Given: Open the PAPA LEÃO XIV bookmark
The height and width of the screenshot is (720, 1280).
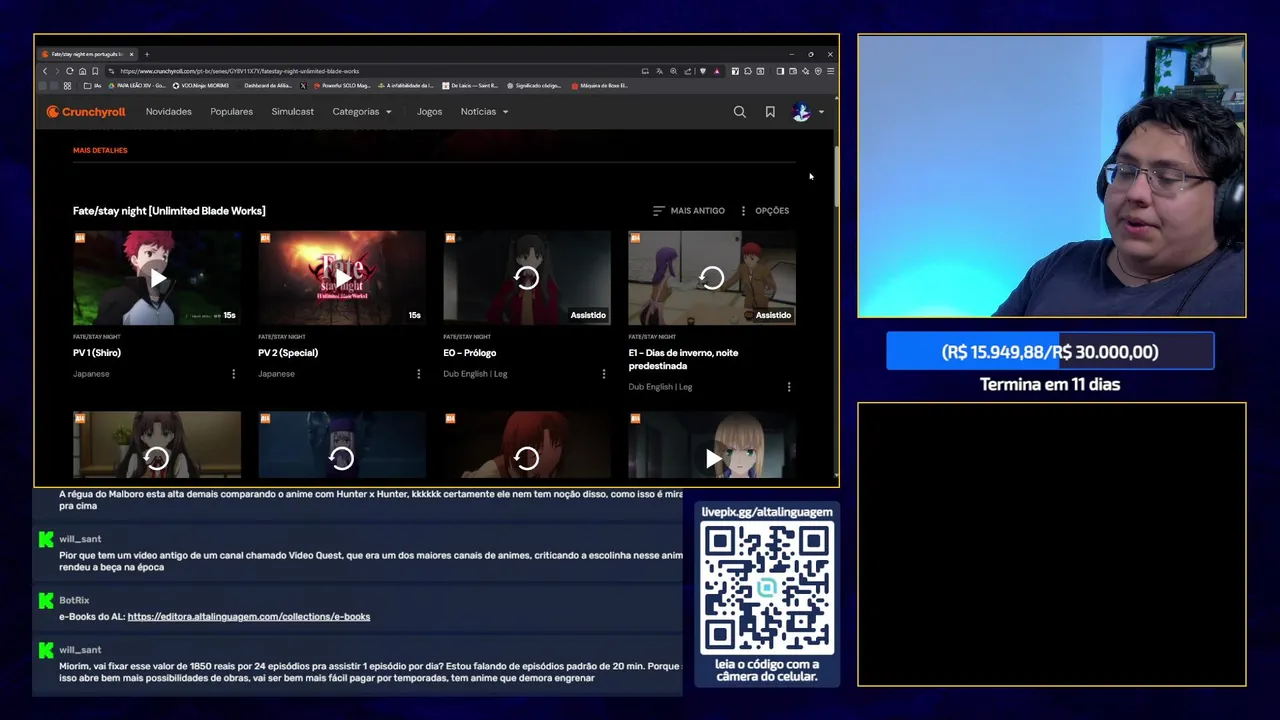Looking at the screenshot, I should click(137, 86).
